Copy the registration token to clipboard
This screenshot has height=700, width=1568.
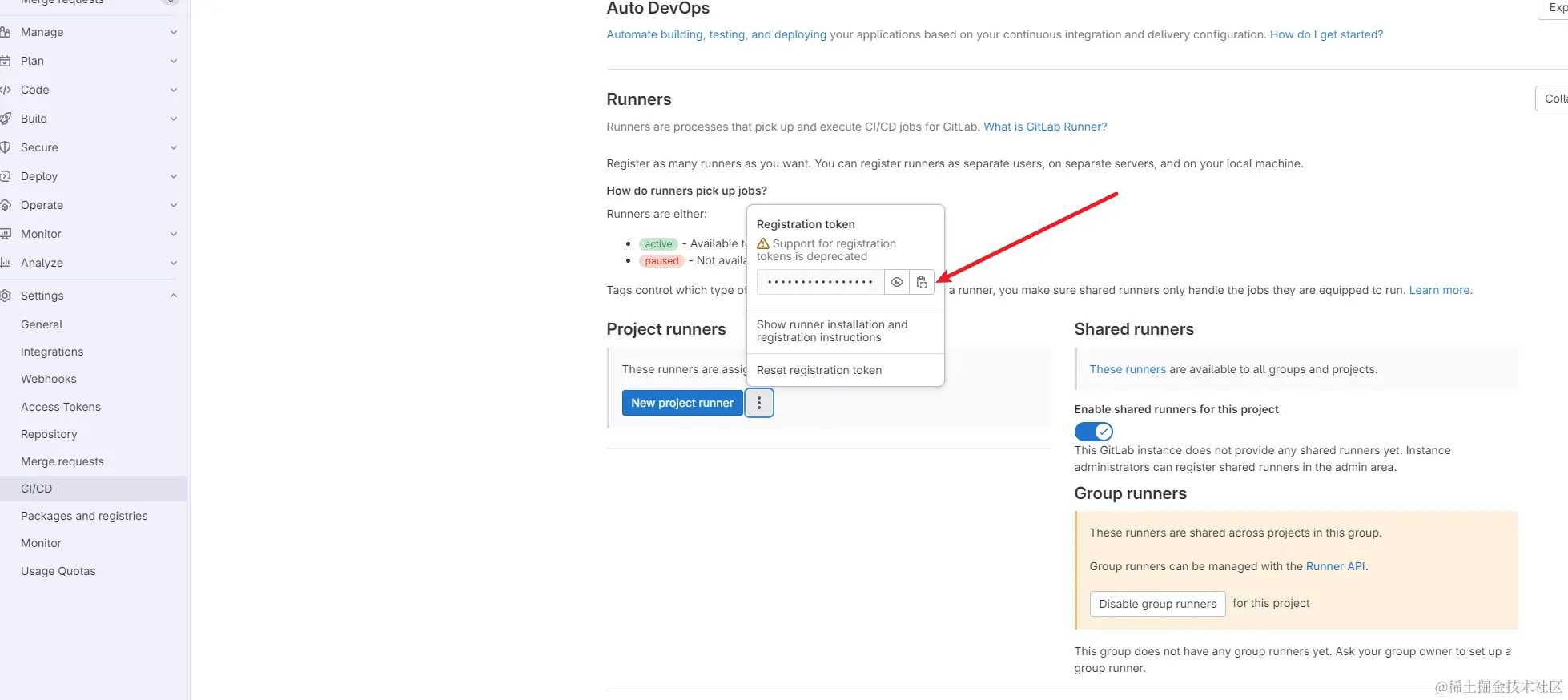point(922,282)
